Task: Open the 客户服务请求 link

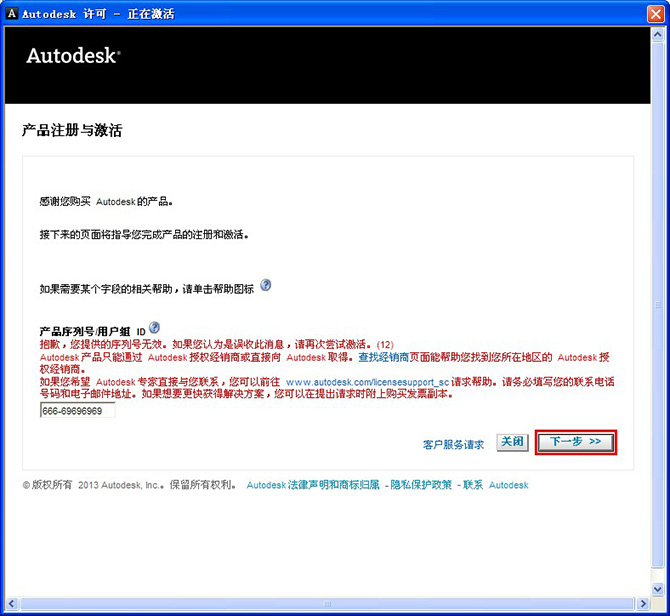Action: (x=453, y=445)
